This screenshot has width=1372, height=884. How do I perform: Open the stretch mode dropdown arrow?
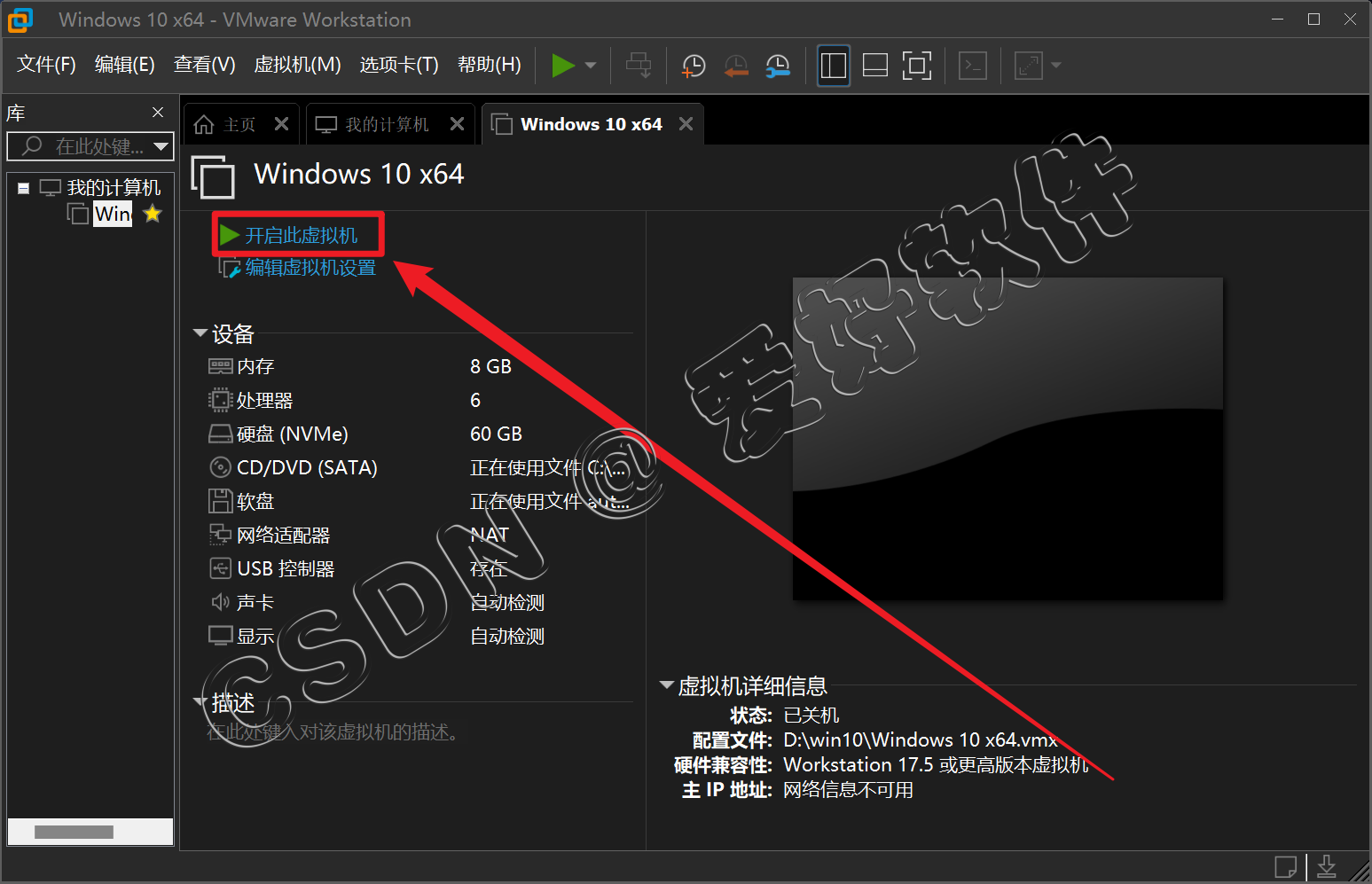[1055, 66]
